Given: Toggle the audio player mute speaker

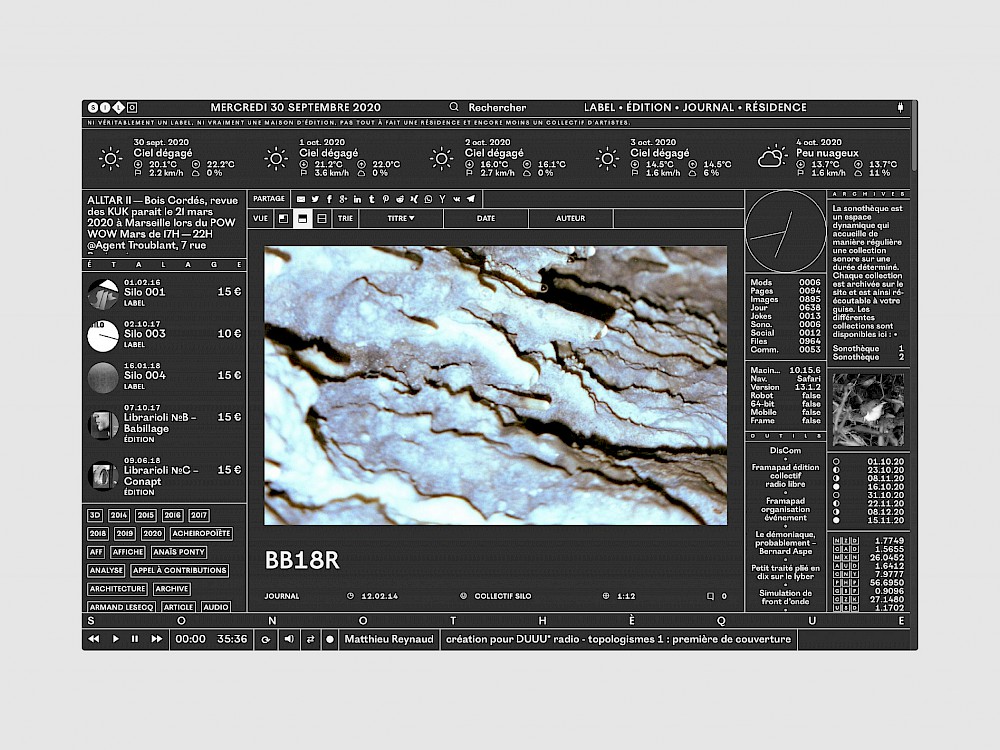Looking at the screenshot, I should coord(288,639).
